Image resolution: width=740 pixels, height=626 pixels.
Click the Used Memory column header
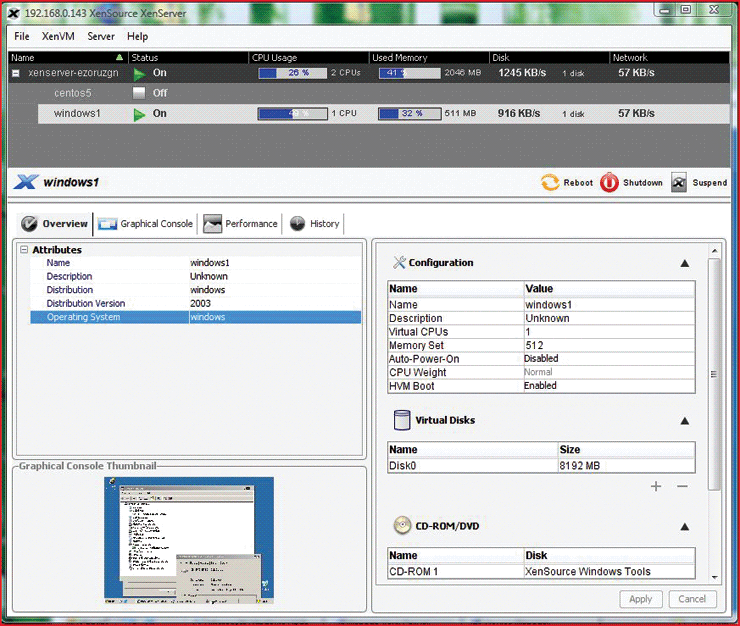tap(429, 58)
